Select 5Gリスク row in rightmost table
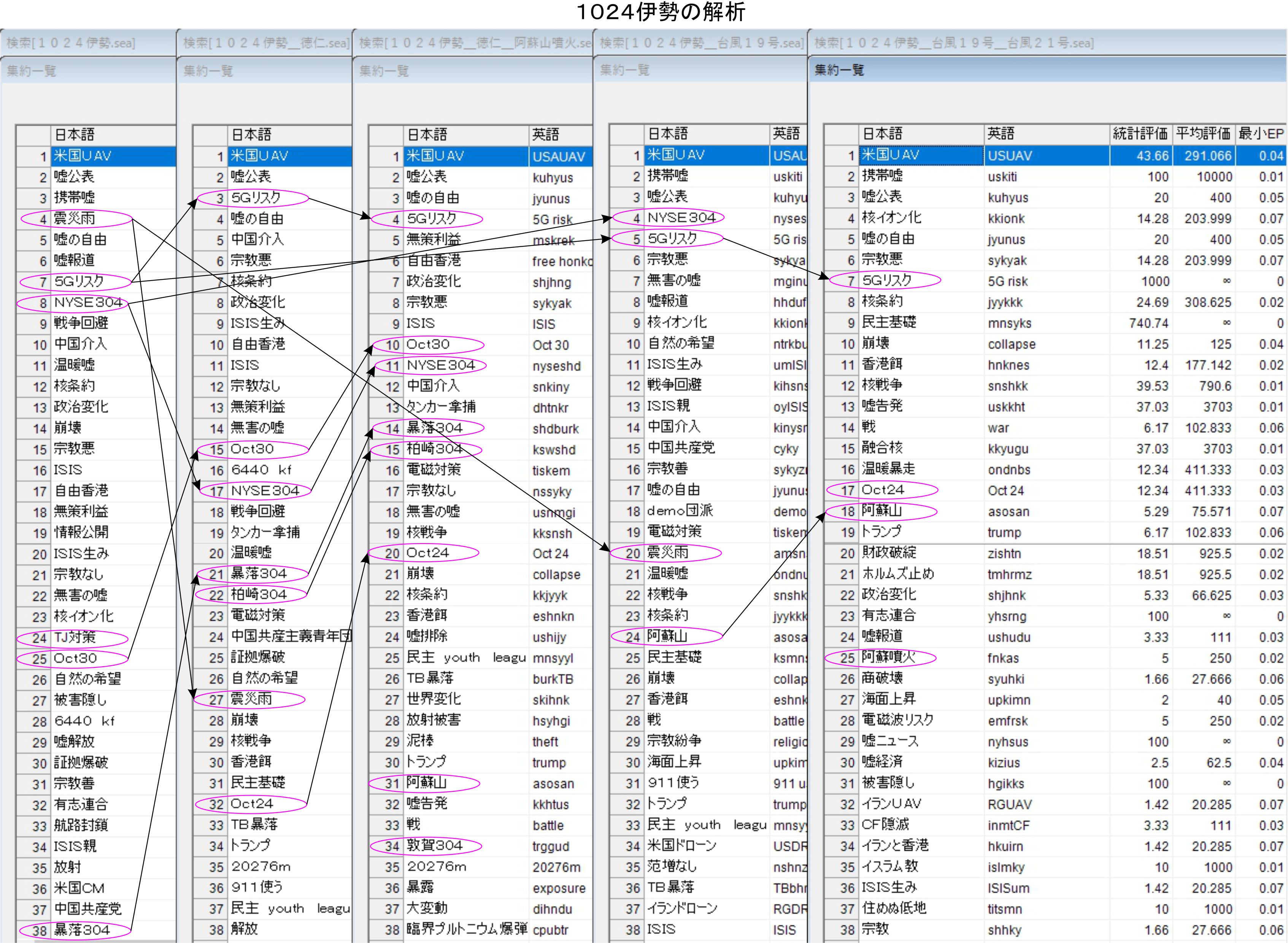This screenshot has width=1288, height=943. [886, 280]
